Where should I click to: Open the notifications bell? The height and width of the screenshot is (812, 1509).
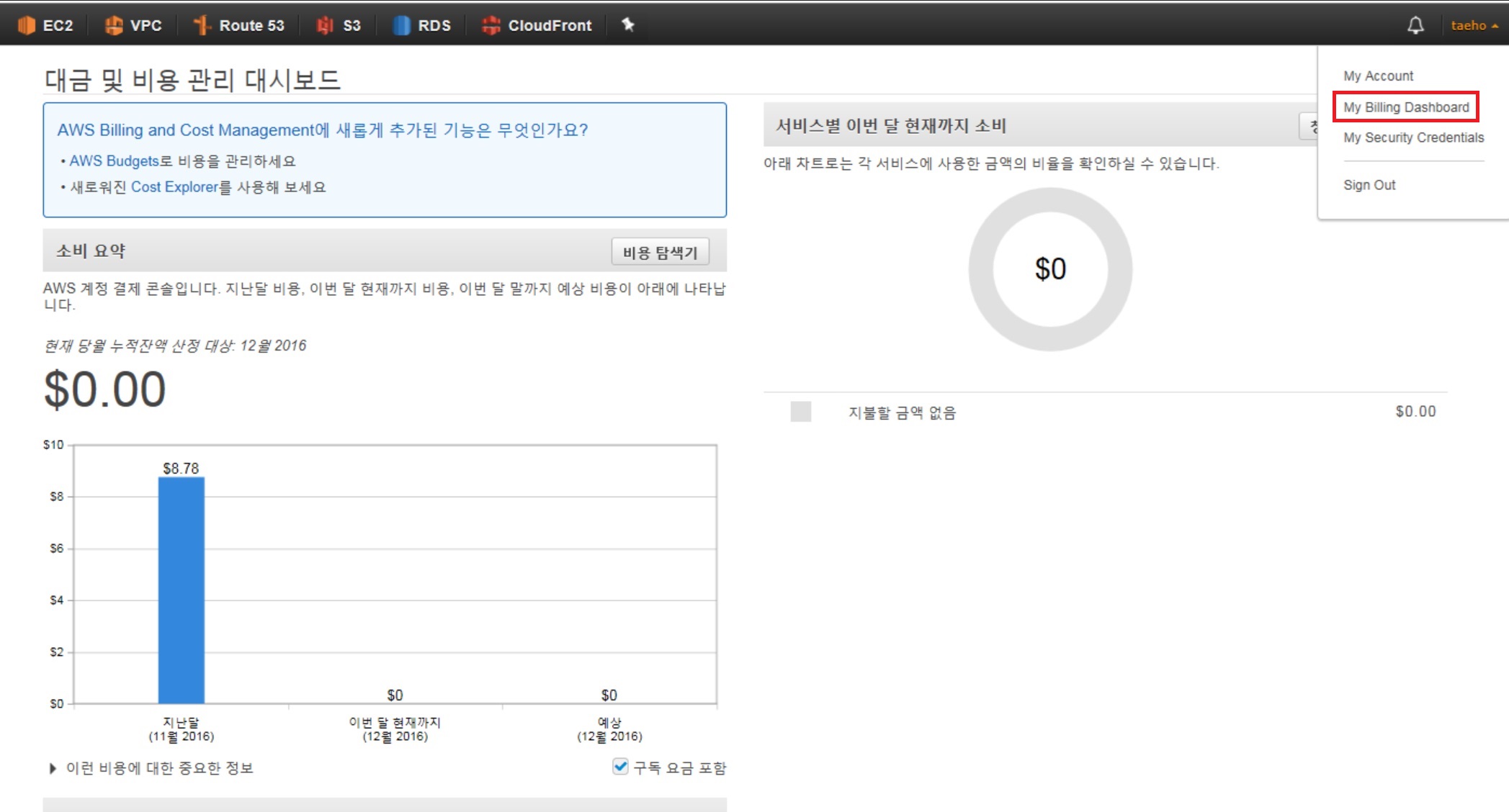point(1415,25)
